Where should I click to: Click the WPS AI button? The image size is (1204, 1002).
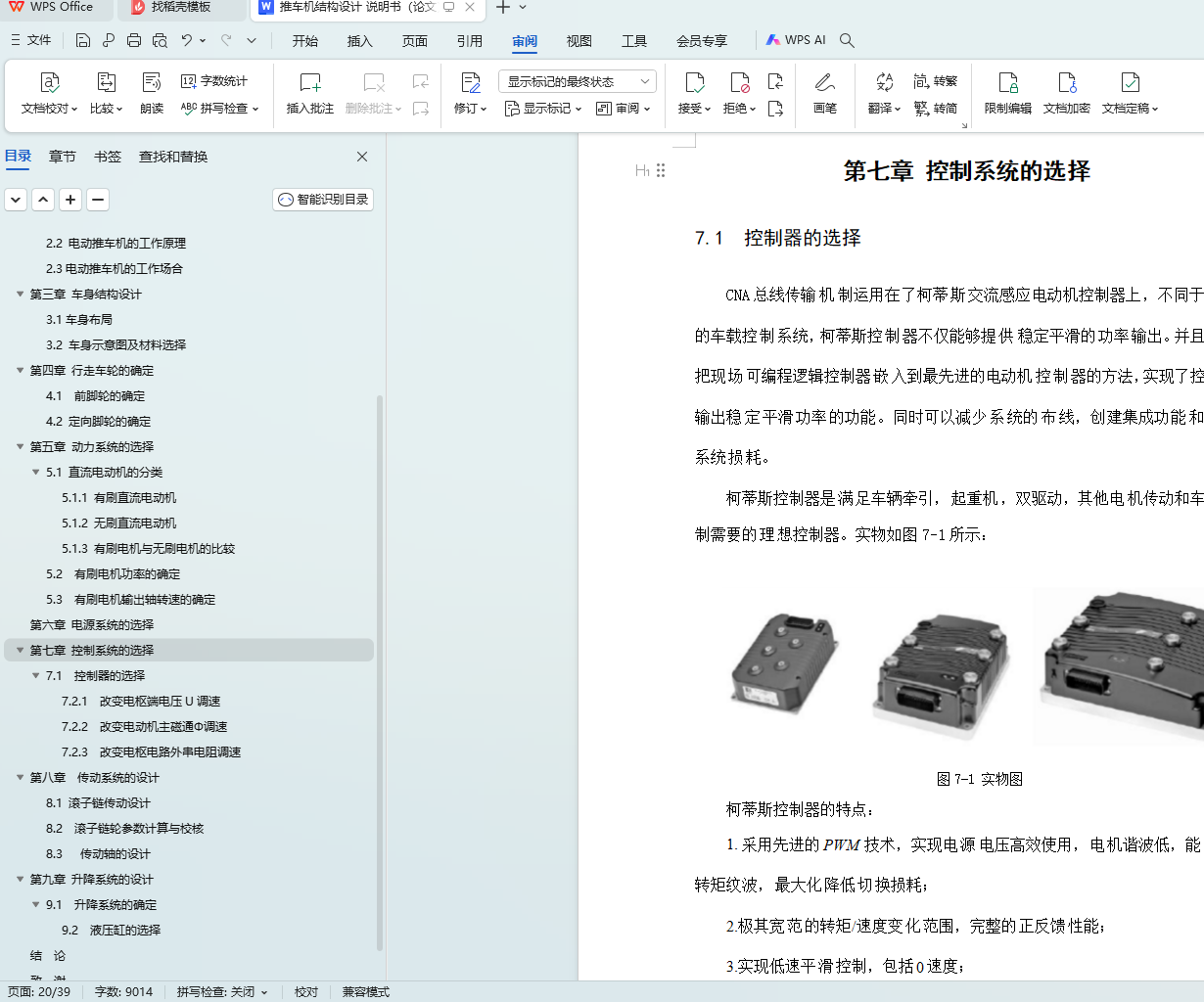tap(797, 40)
